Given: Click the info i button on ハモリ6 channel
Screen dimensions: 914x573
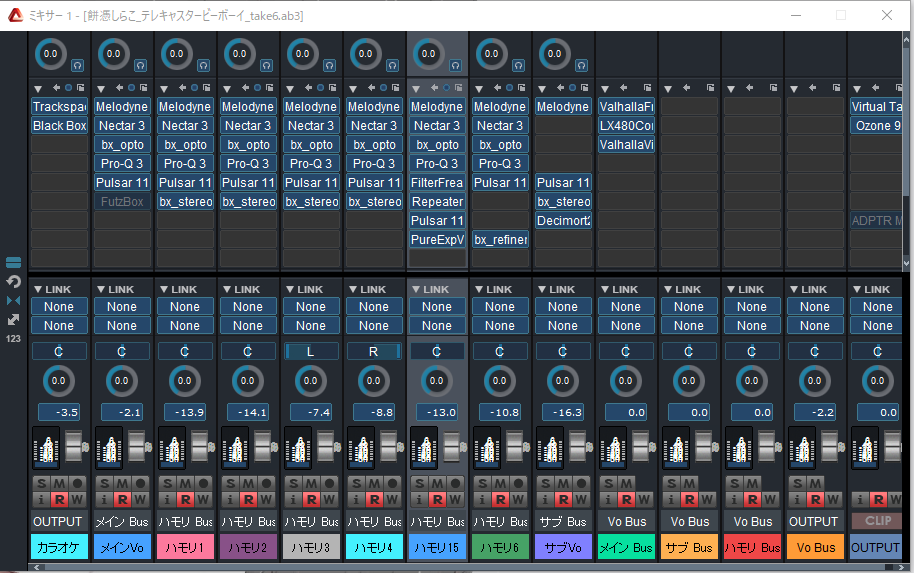Looking at the screenshot, I should (482, 500).
